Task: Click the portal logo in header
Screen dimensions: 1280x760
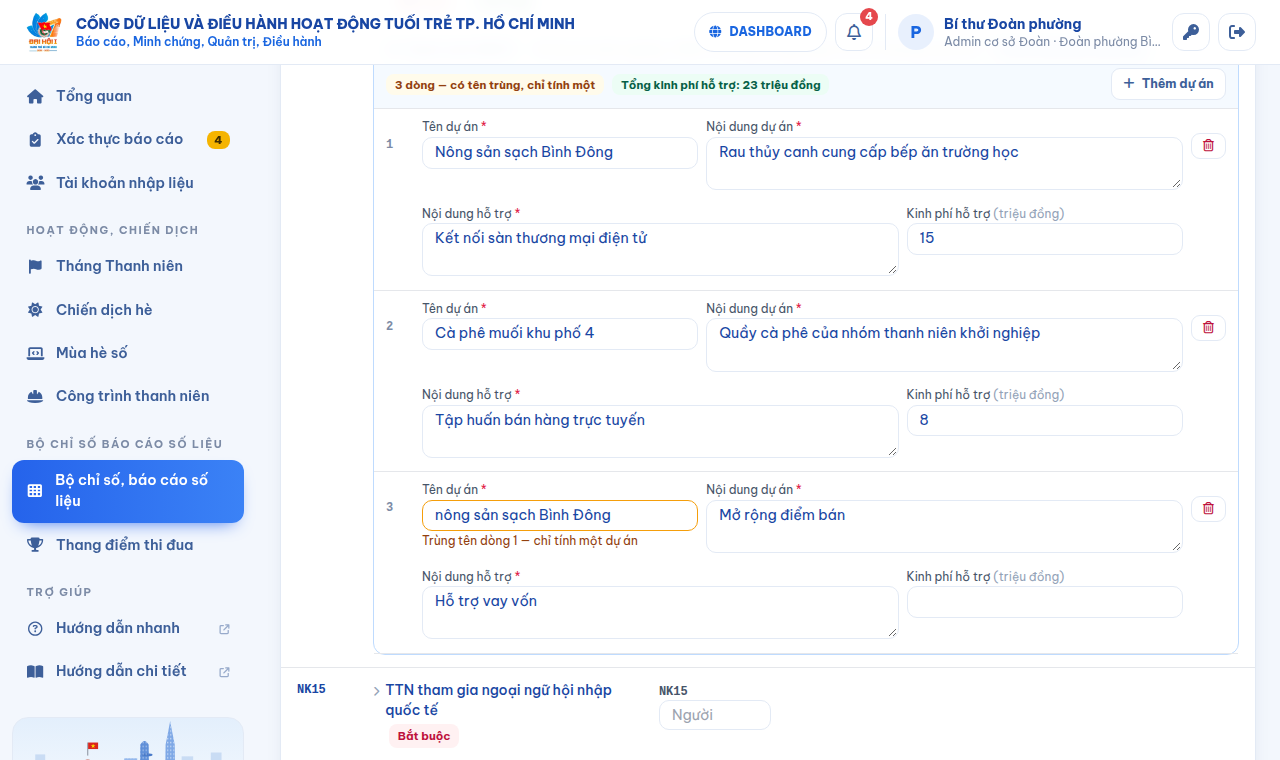Action: tap(44, 32)
